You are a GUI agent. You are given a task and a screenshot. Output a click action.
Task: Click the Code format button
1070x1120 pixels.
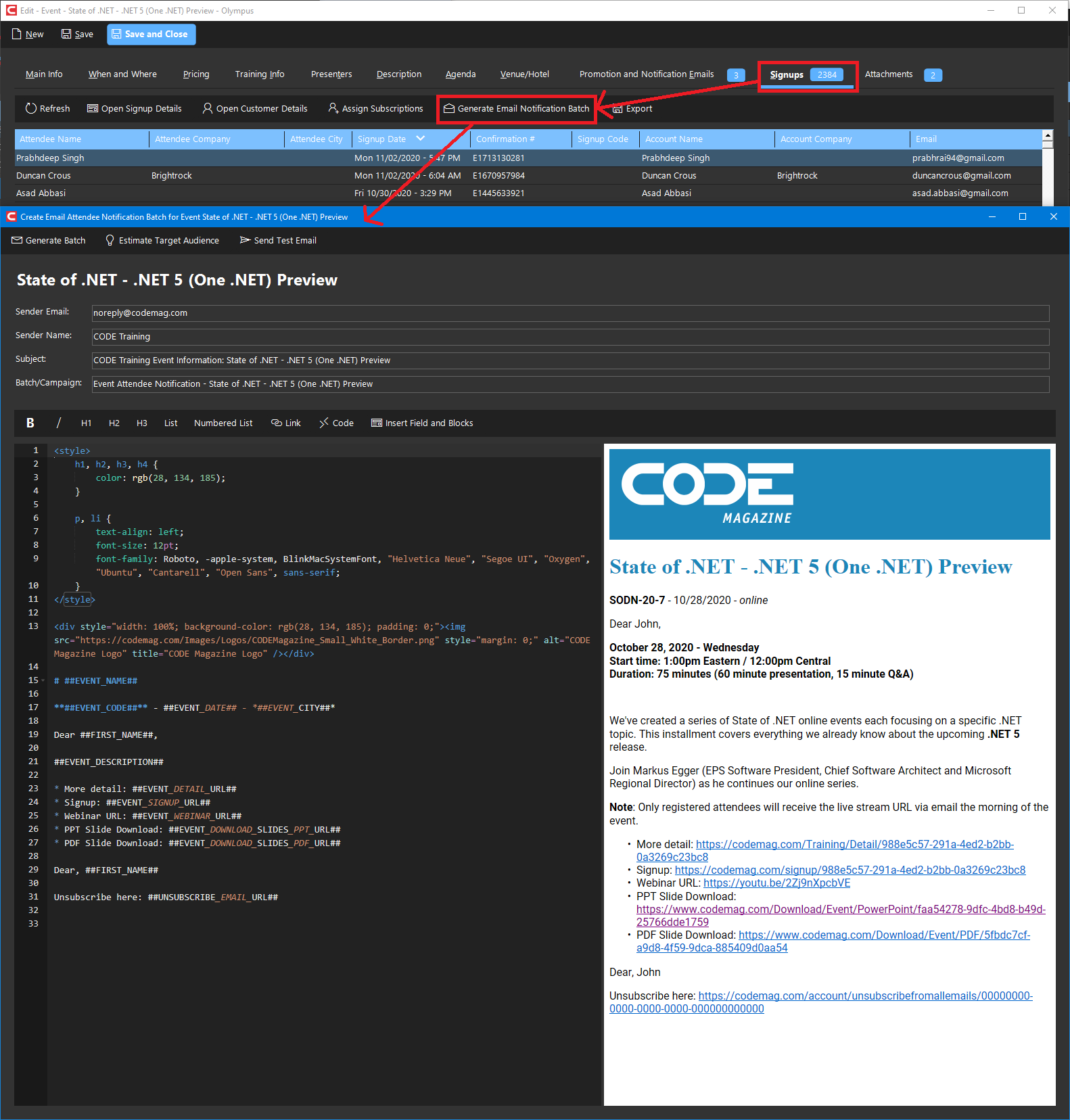337,423
